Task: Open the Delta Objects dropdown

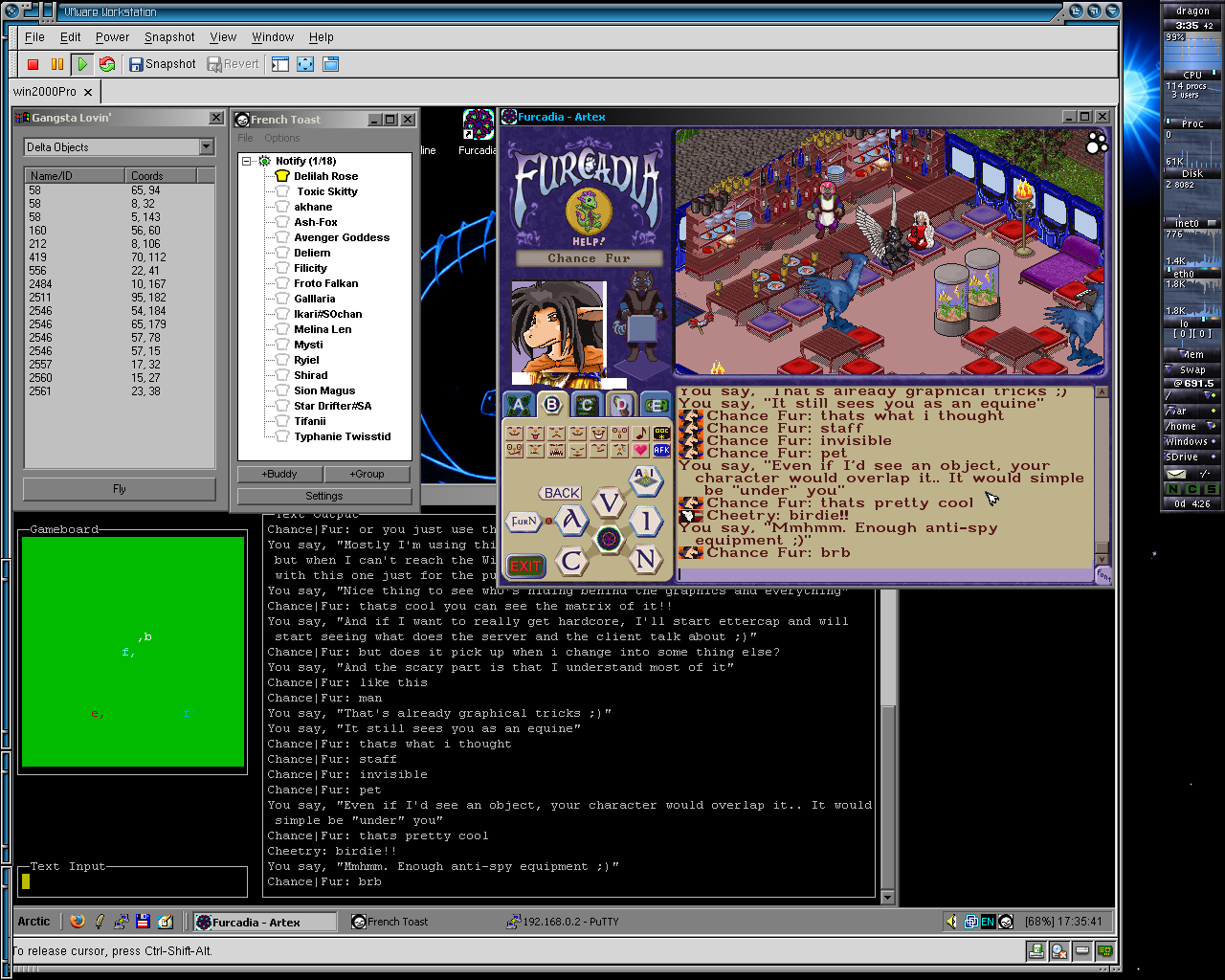Action: (x=206, y=146)
